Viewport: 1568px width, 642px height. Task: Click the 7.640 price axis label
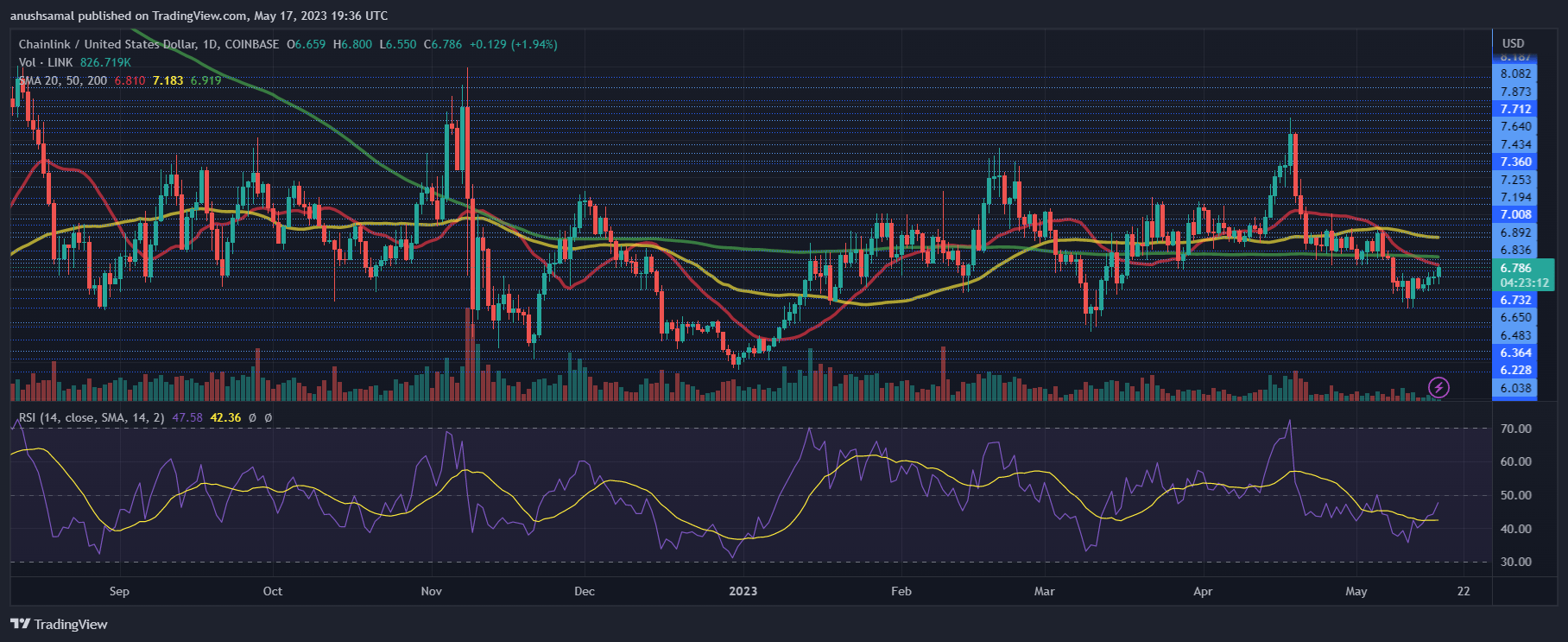click(1515, 126)
